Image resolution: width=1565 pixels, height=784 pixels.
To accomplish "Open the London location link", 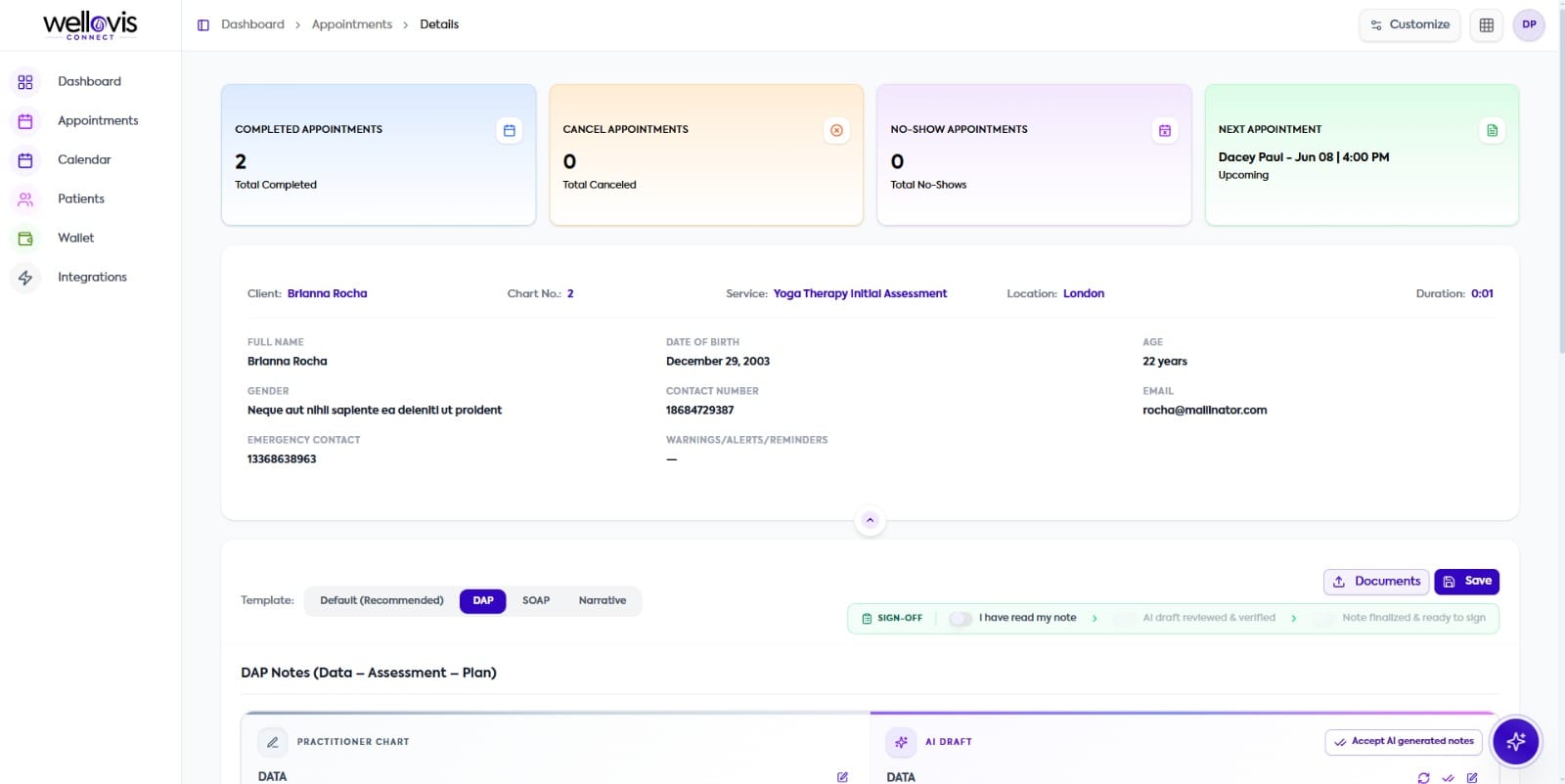I will click(x=1084, y=294).
